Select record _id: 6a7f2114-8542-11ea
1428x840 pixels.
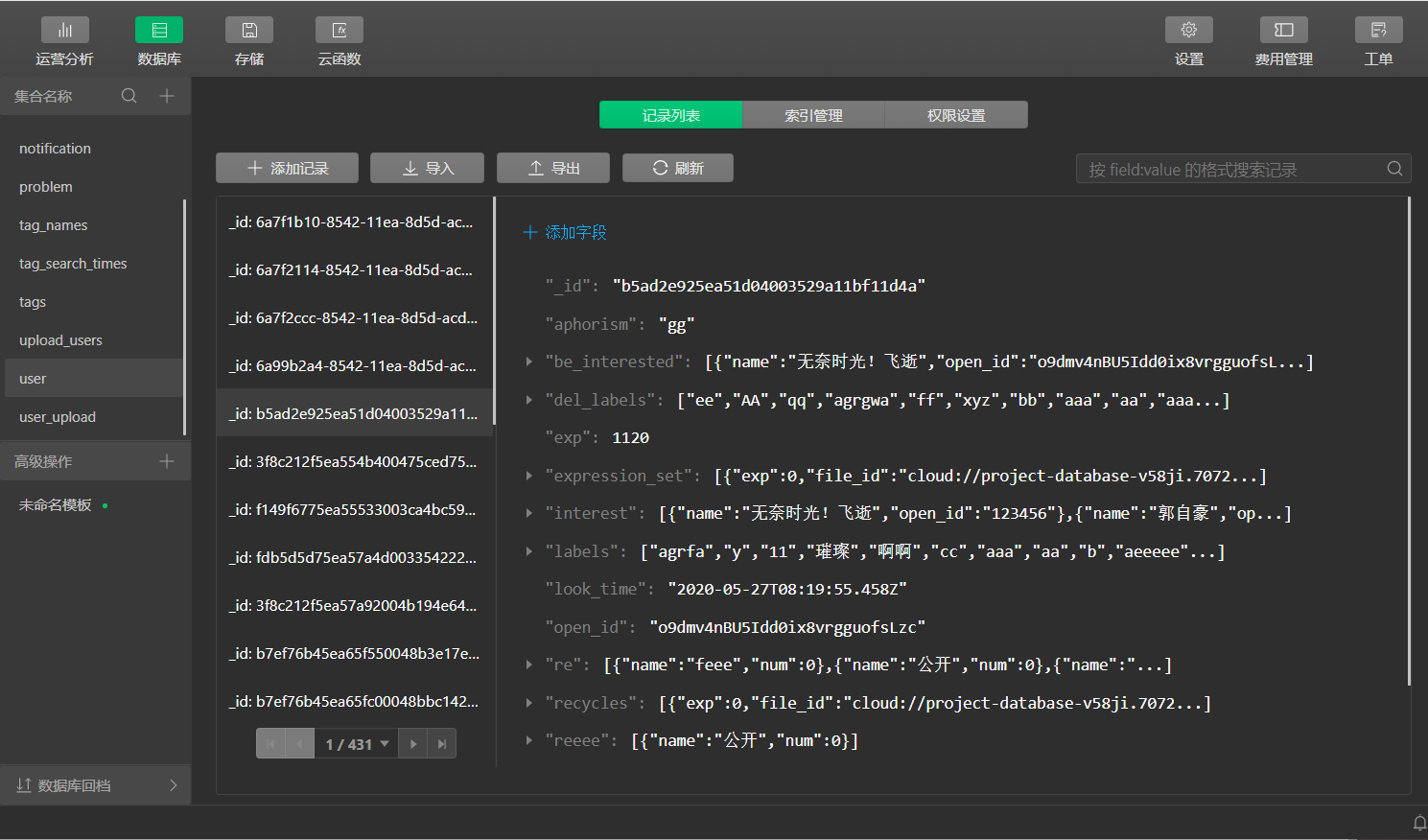pos(354,269)
